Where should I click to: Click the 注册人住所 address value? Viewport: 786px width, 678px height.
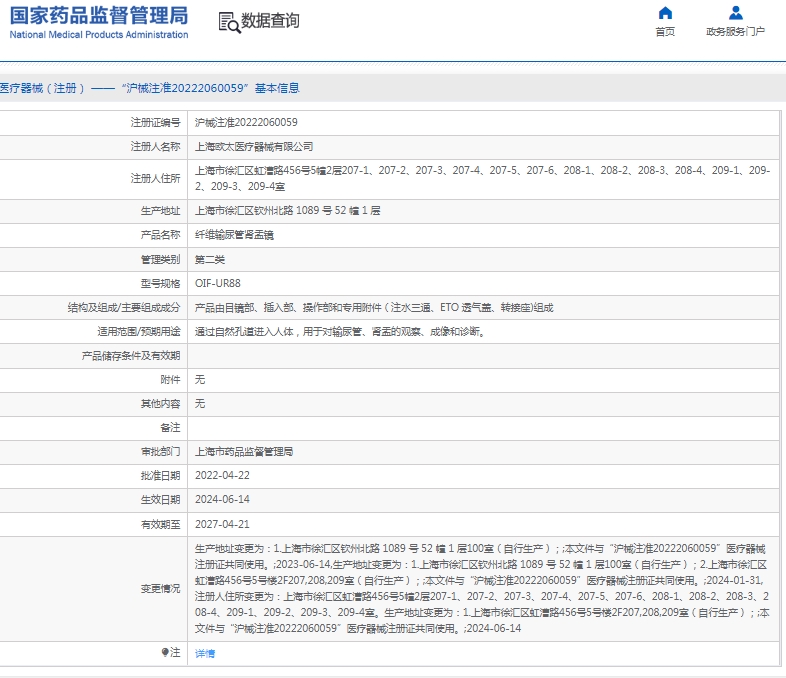point(482,178)
